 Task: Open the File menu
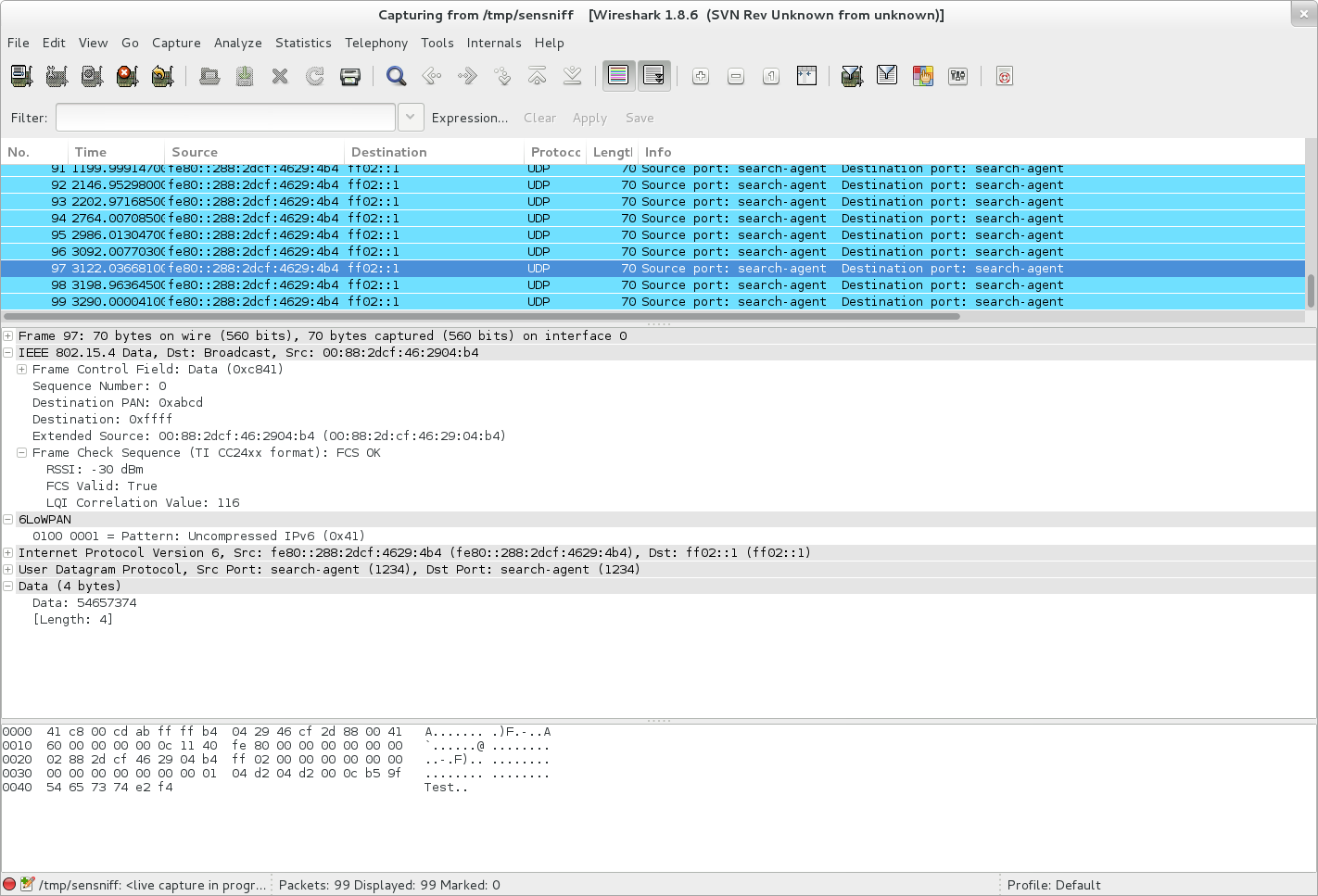[x=19, y=43]
